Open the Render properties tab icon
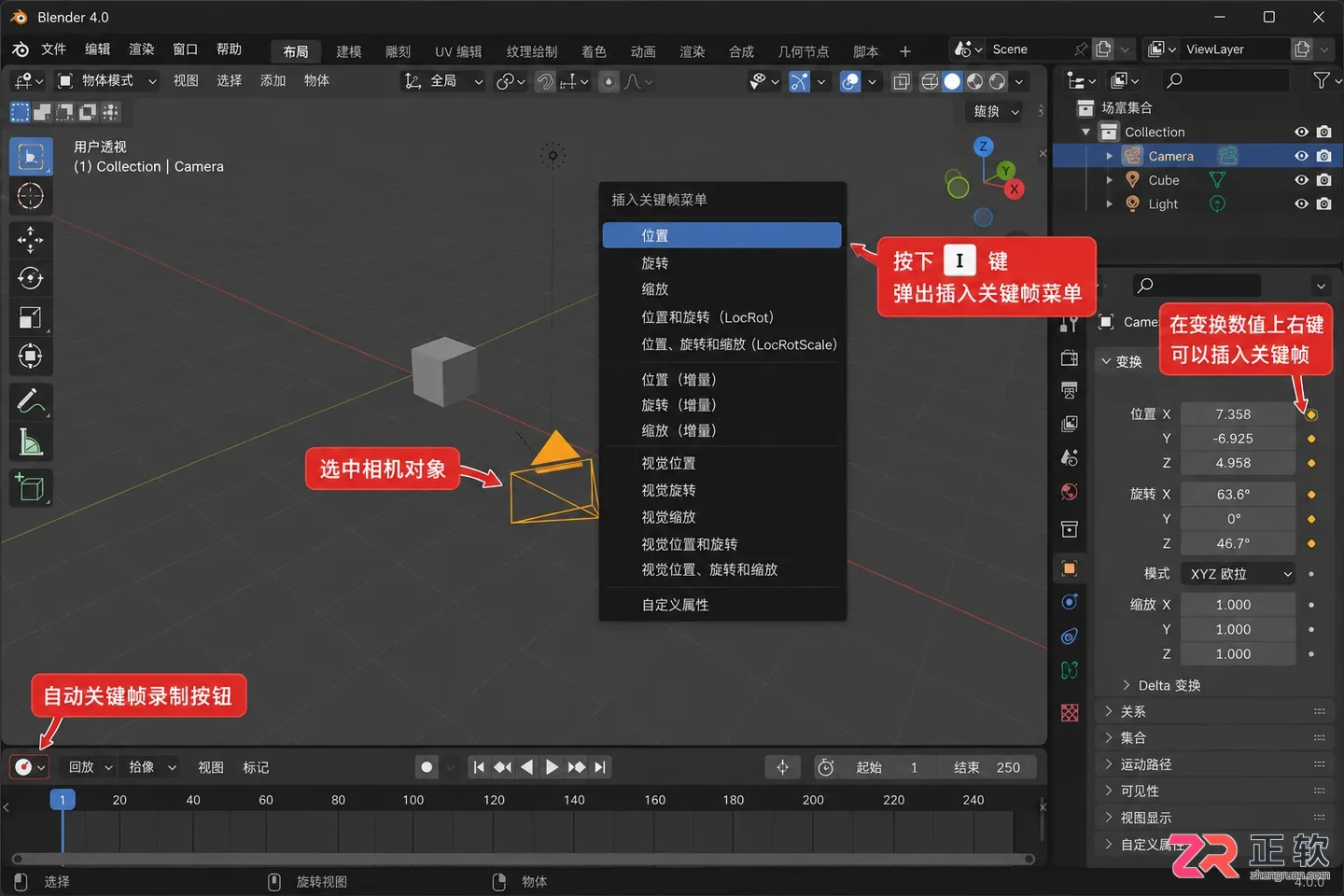The height and width of the screenshot is (896, 1344). tap(1070, 358)
